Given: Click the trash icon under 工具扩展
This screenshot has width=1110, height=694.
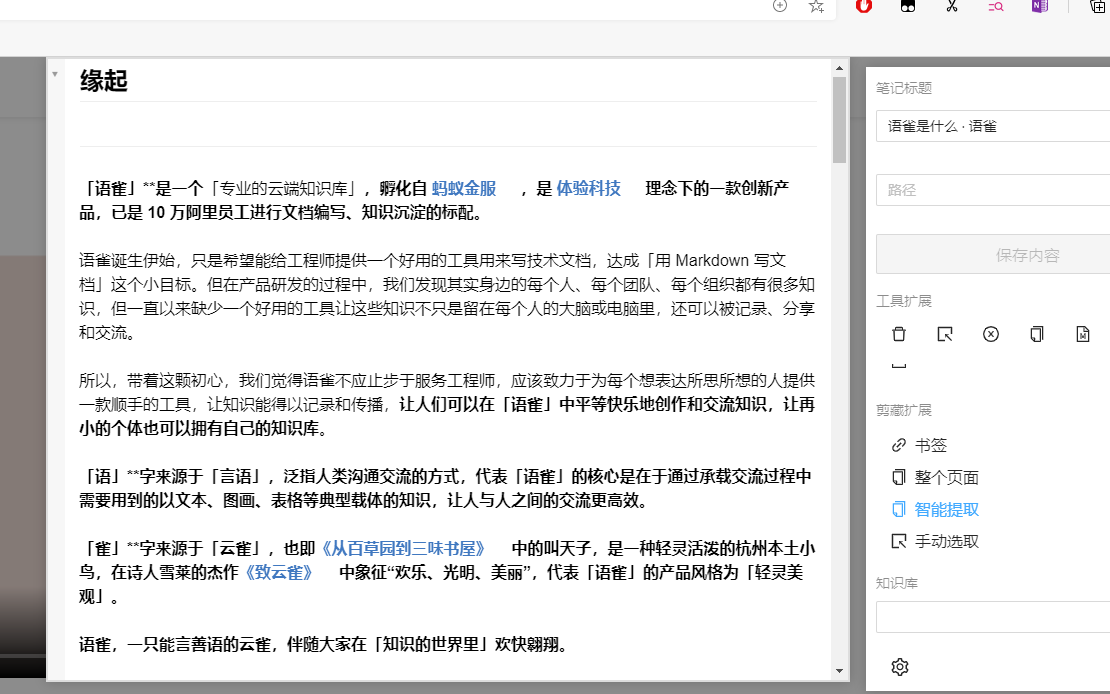Looking at the screenshot, I should [x=898, y=334].
